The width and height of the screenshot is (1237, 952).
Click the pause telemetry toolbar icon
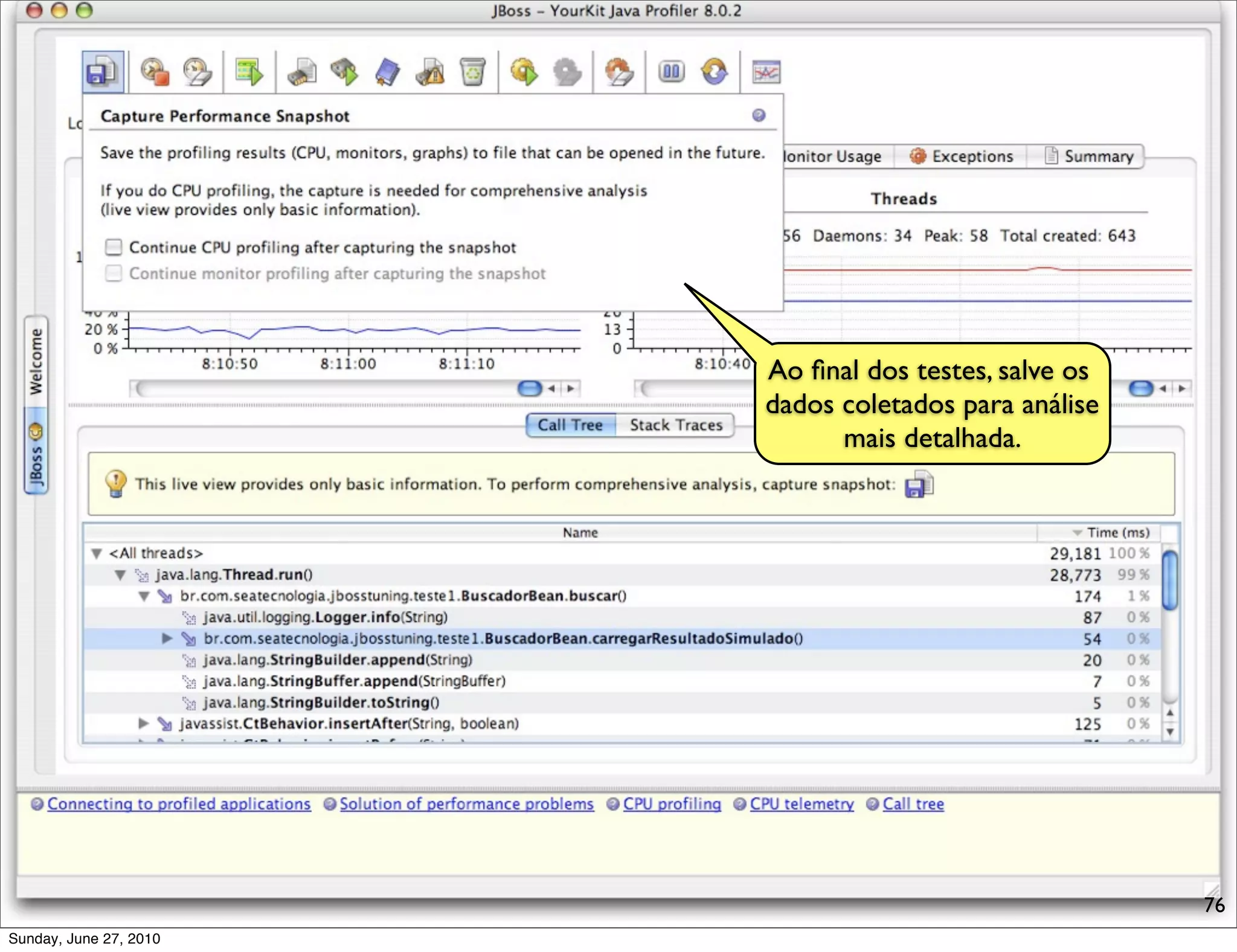(671, 72)
